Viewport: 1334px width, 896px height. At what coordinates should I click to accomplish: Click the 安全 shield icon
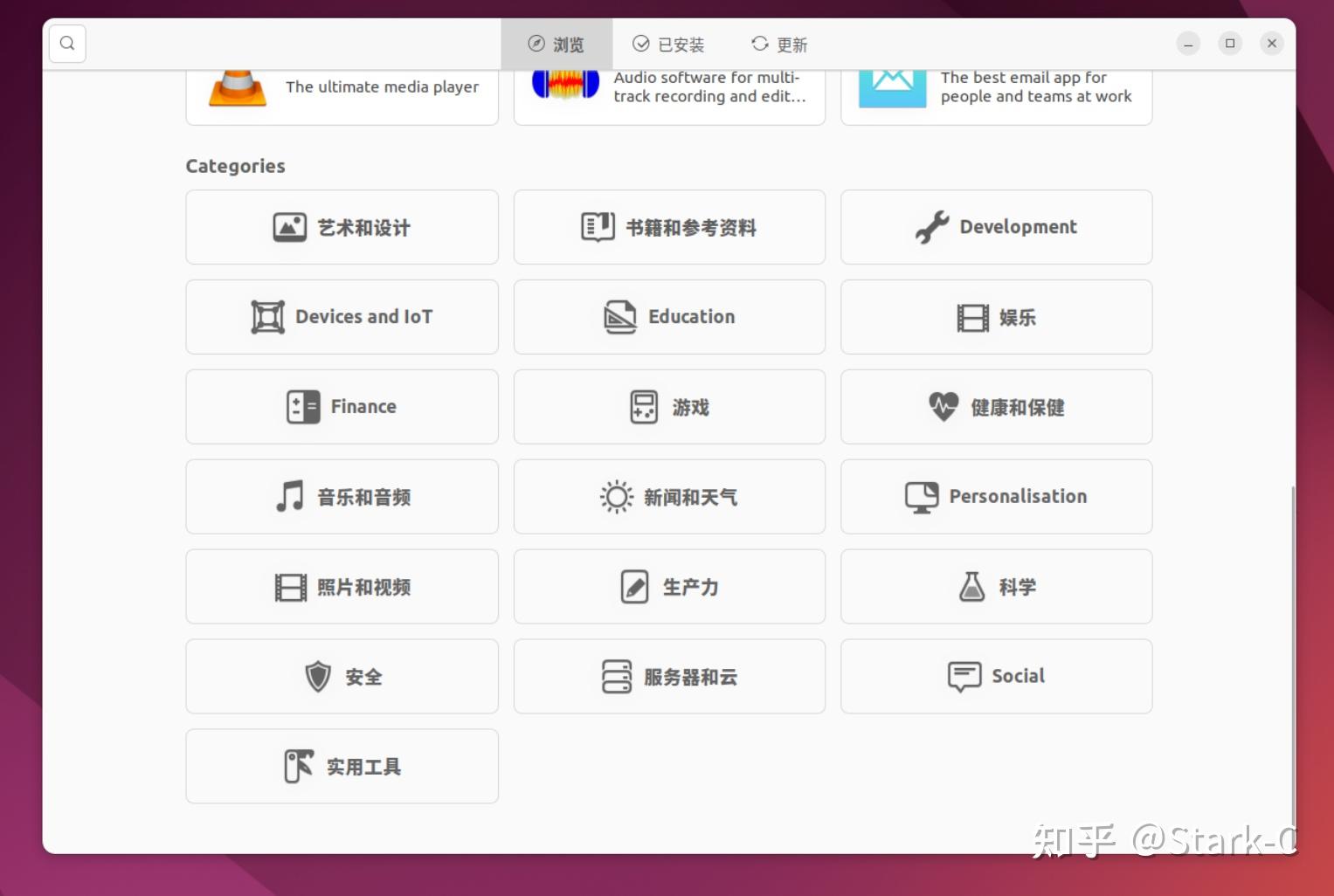pos(315,676)
